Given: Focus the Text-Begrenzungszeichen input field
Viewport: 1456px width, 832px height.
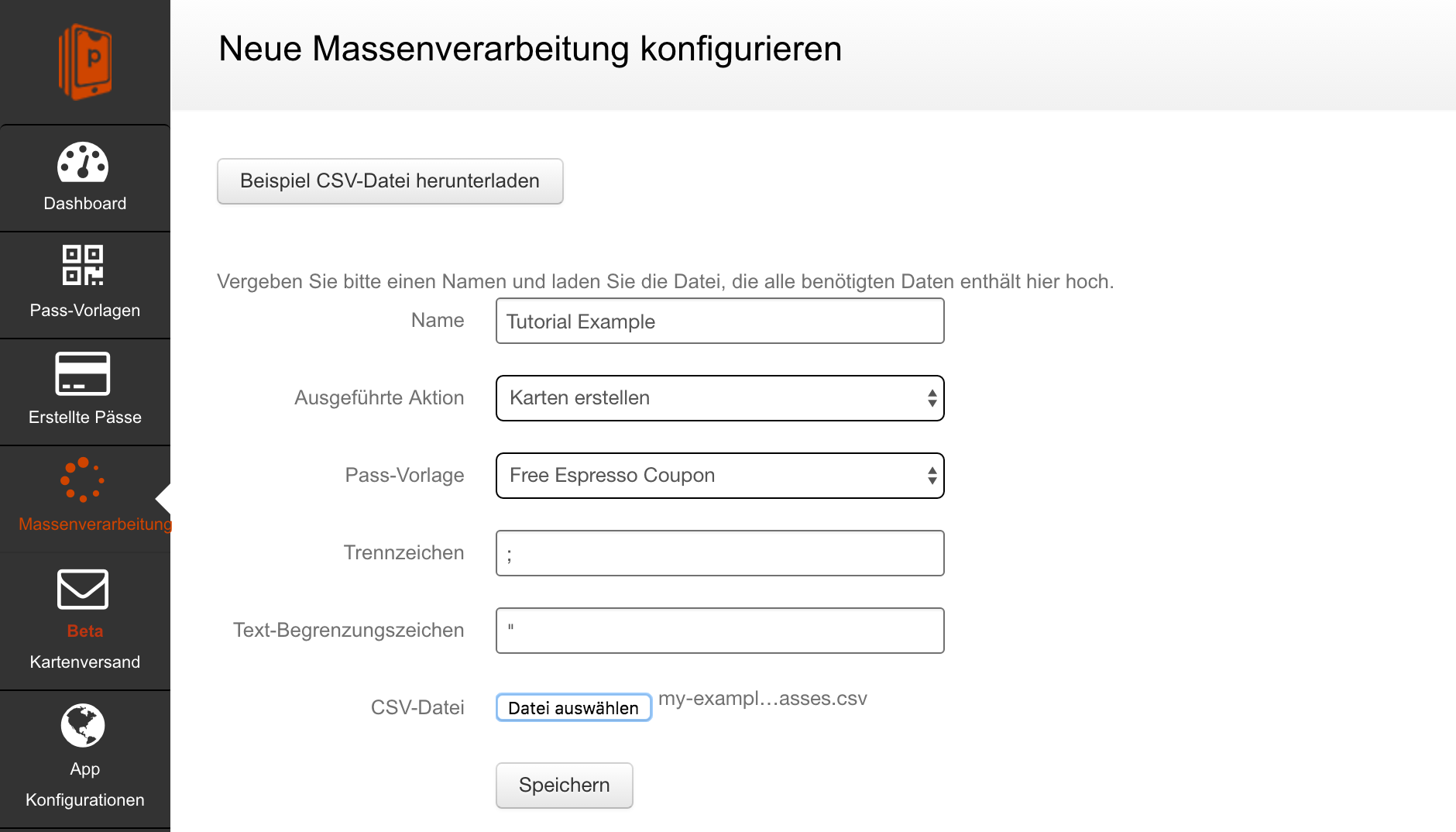Looking at the screenshot, I should point(720,631).
